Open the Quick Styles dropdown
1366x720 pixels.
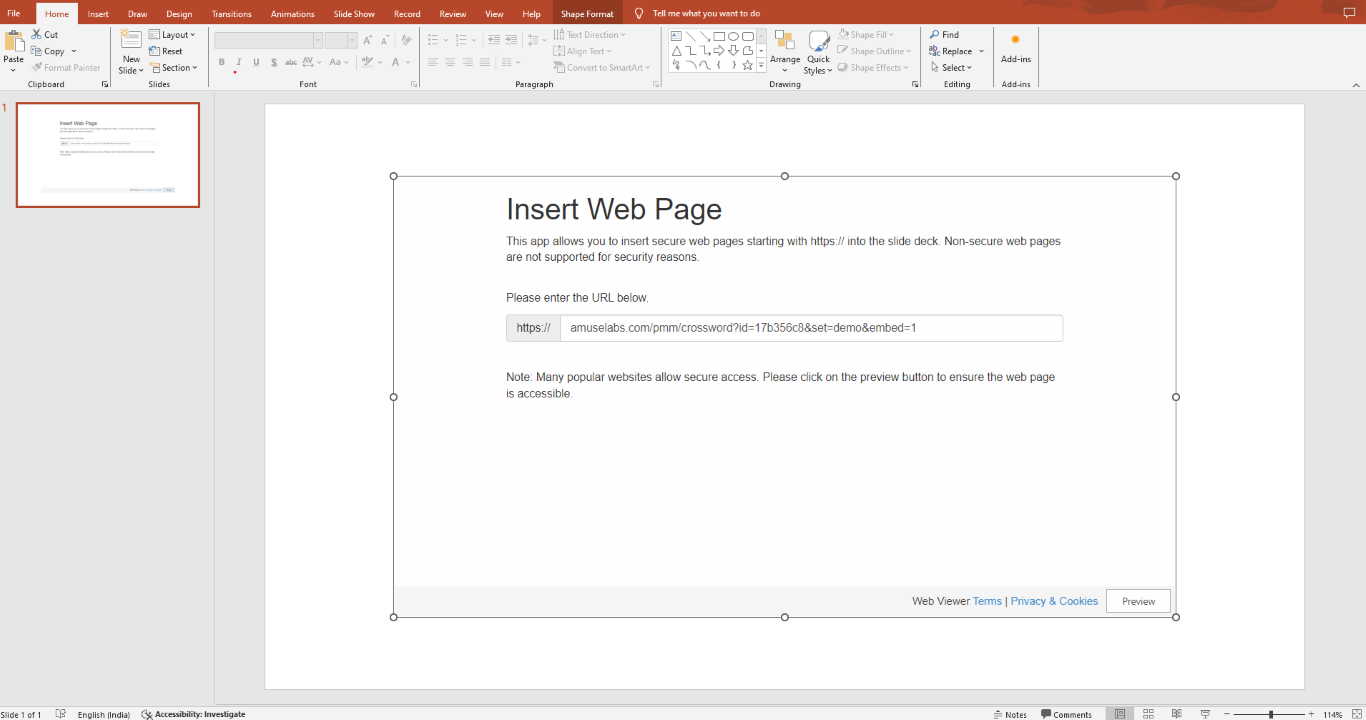pyautogui.click(x=818, y=52)
